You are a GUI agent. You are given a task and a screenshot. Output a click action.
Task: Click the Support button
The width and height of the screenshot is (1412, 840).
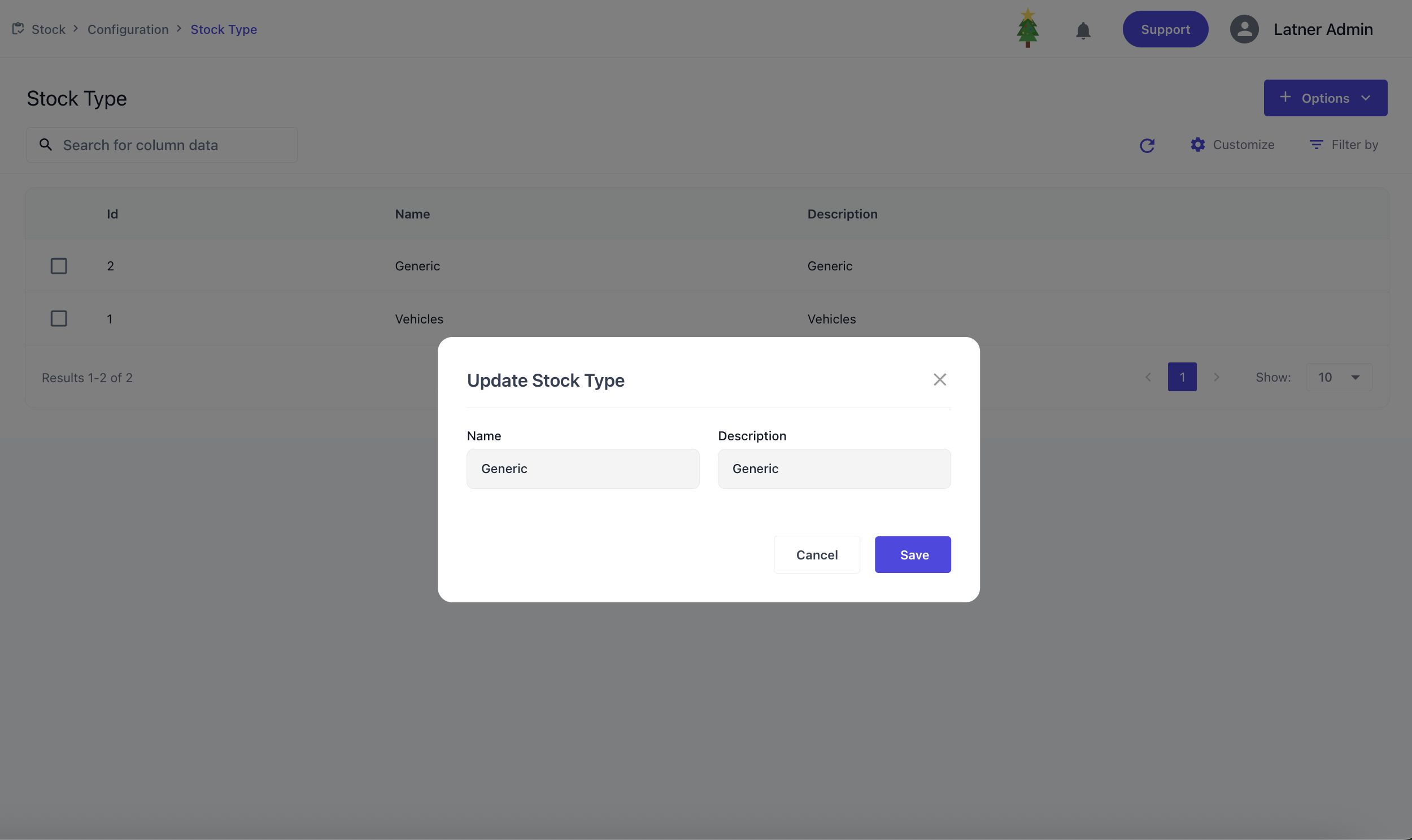coord(1165,29)
